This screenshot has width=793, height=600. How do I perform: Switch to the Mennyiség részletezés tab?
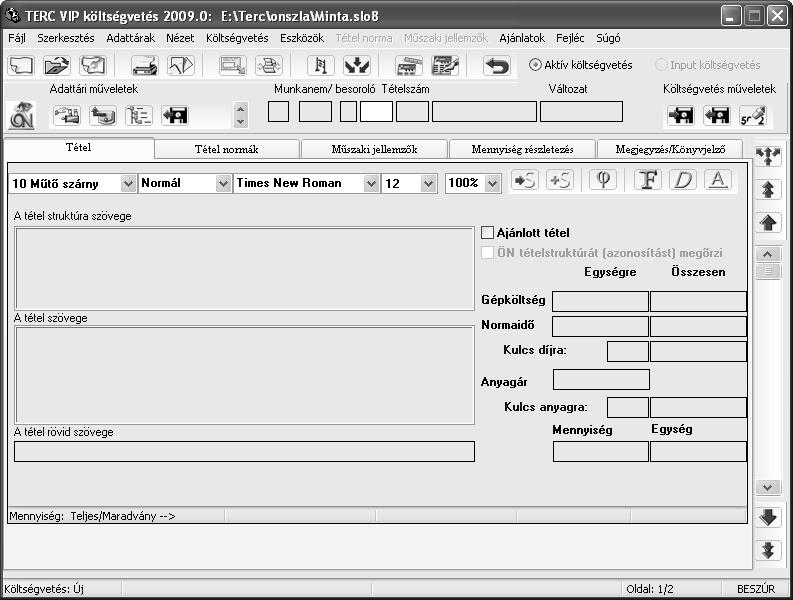tap(522, 149)
